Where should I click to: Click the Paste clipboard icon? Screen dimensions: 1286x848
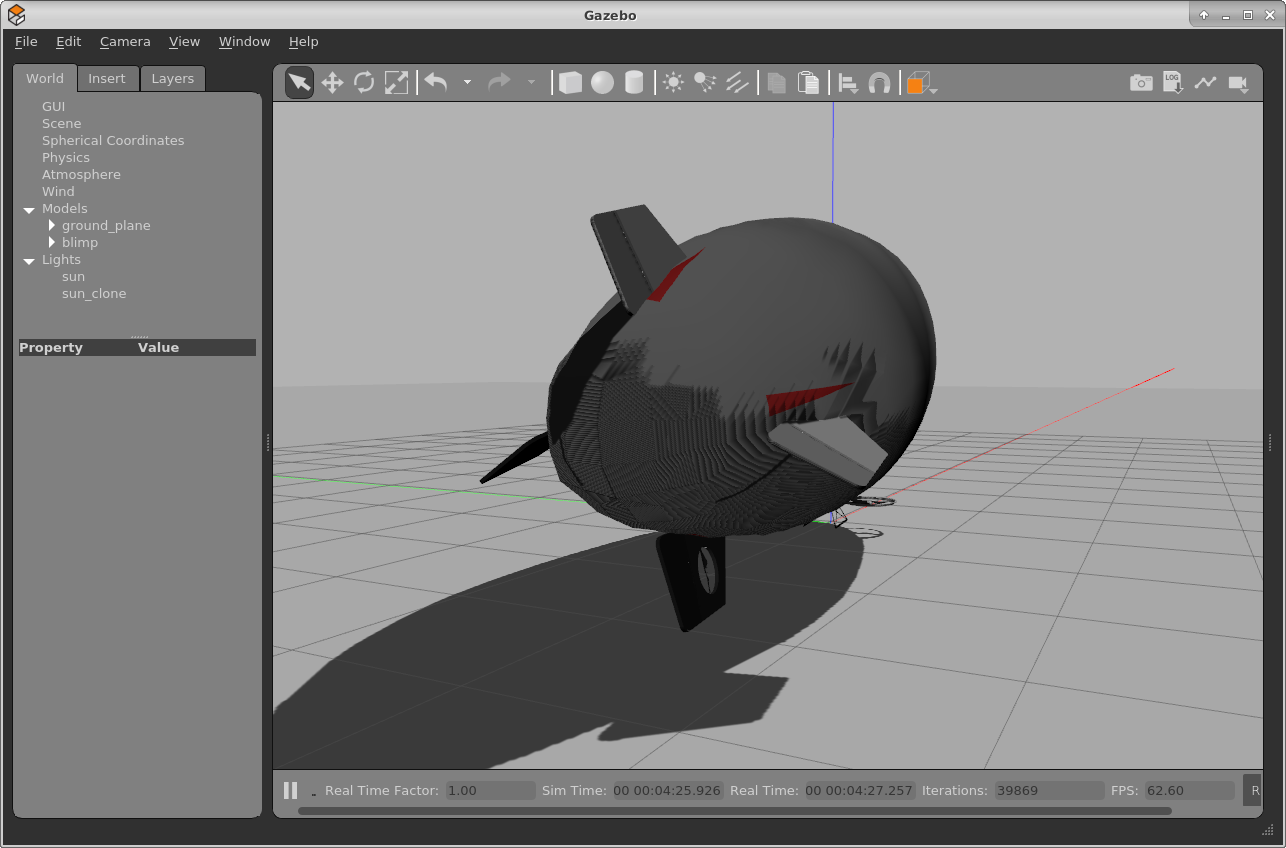809,83
